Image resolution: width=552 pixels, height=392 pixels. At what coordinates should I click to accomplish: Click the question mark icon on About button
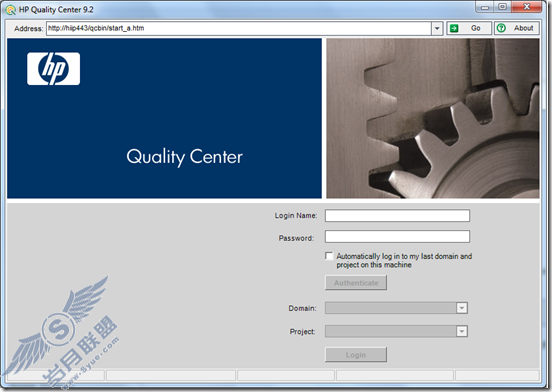click(x=501, y=28)
